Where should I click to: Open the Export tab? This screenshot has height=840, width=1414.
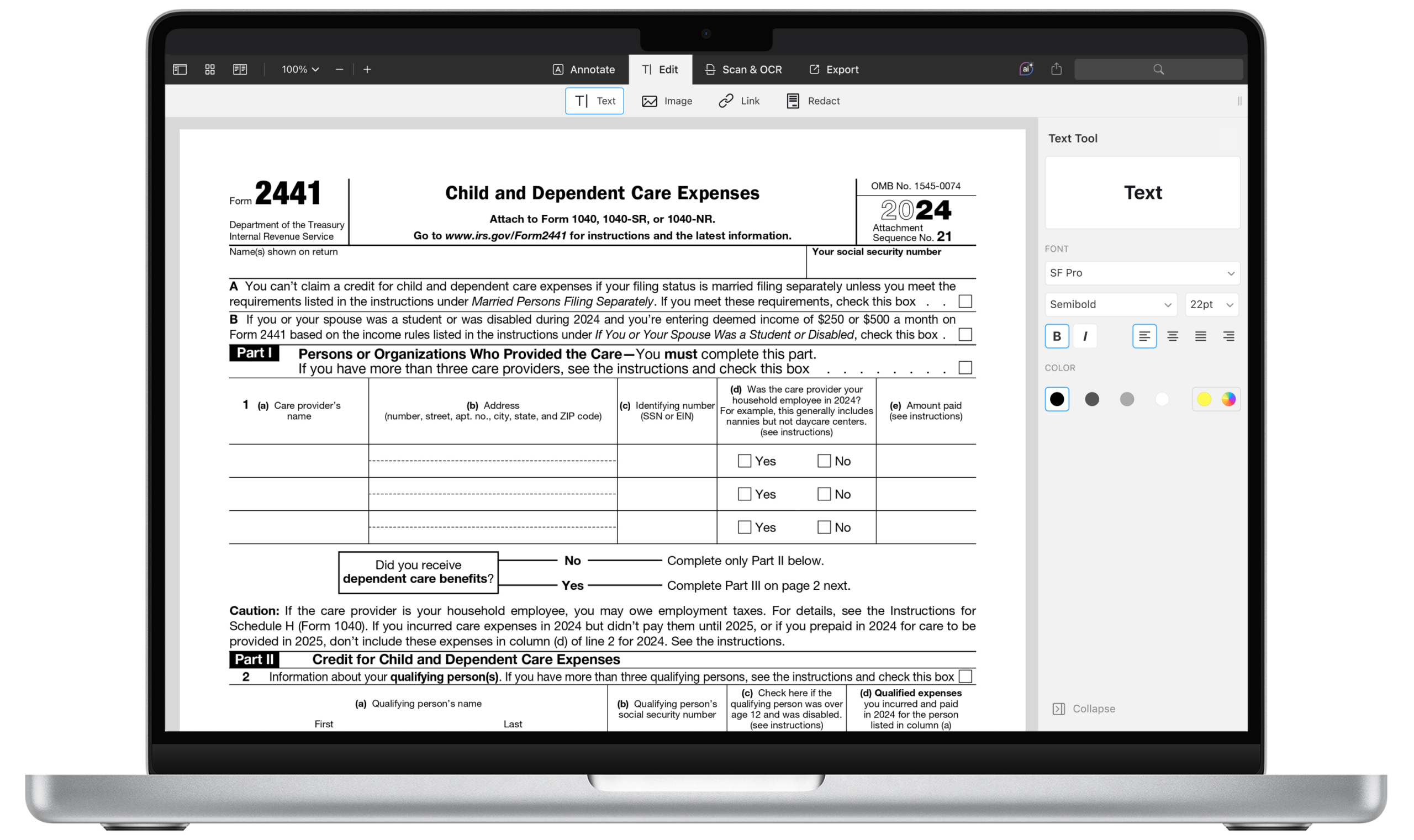834,69
